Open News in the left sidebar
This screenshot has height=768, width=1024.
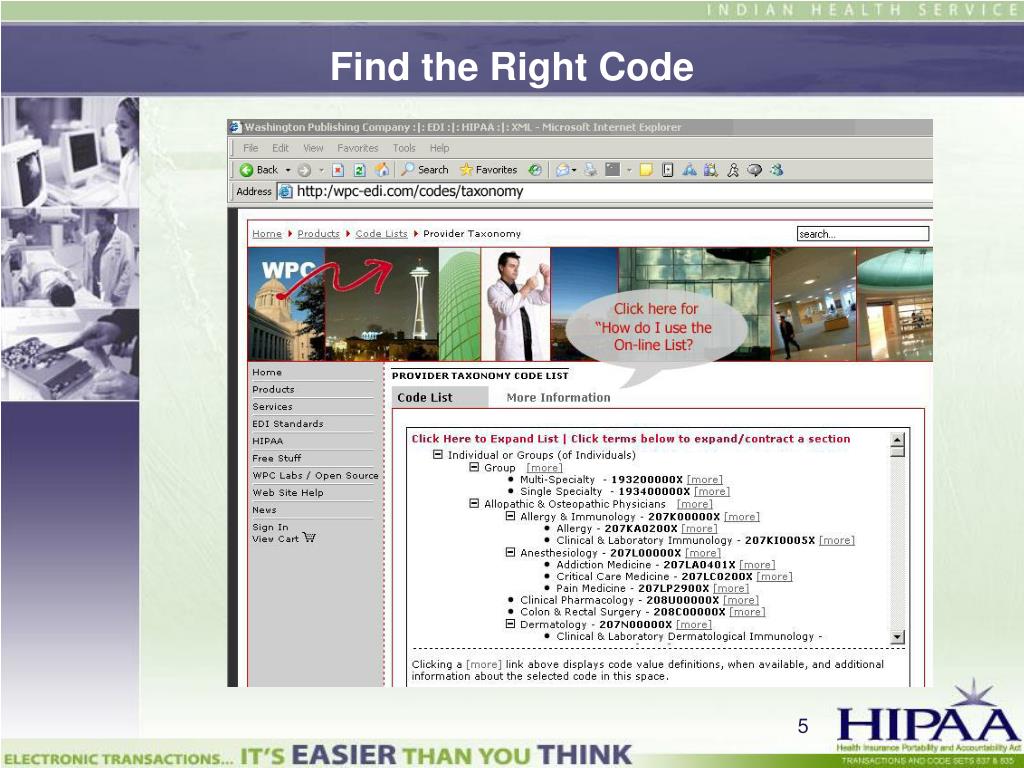(x=264, y=510)
